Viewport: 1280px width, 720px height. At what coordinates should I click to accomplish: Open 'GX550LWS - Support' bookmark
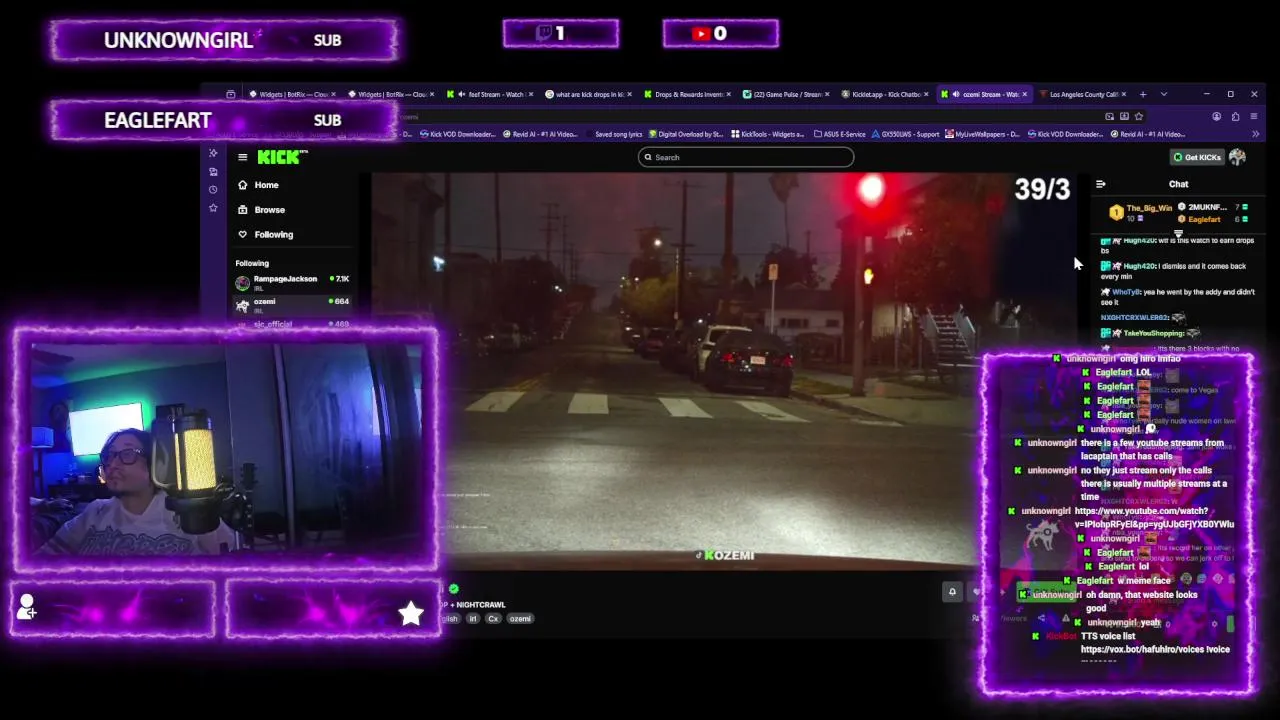point(907,134)
